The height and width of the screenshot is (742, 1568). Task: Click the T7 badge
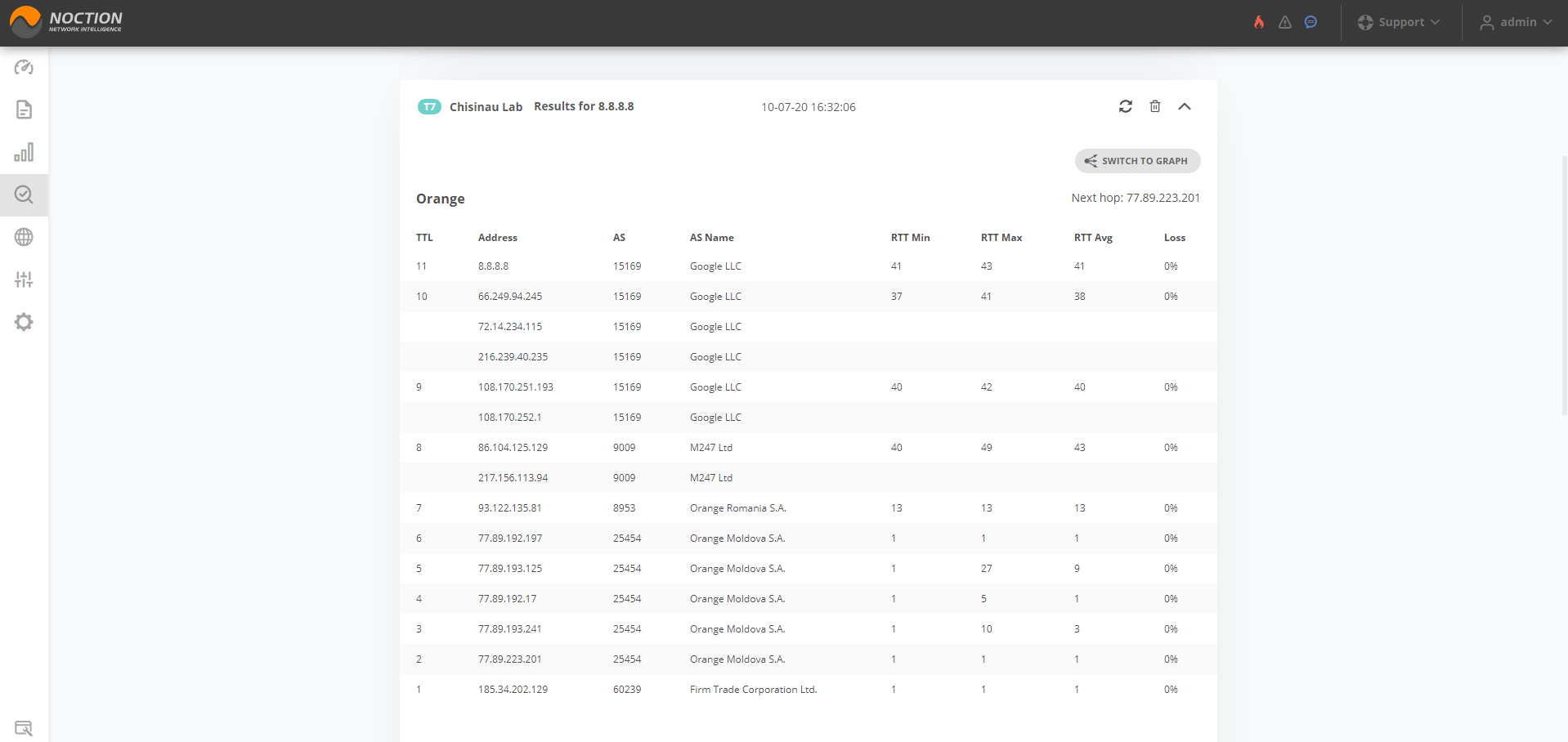click(429, 107)
